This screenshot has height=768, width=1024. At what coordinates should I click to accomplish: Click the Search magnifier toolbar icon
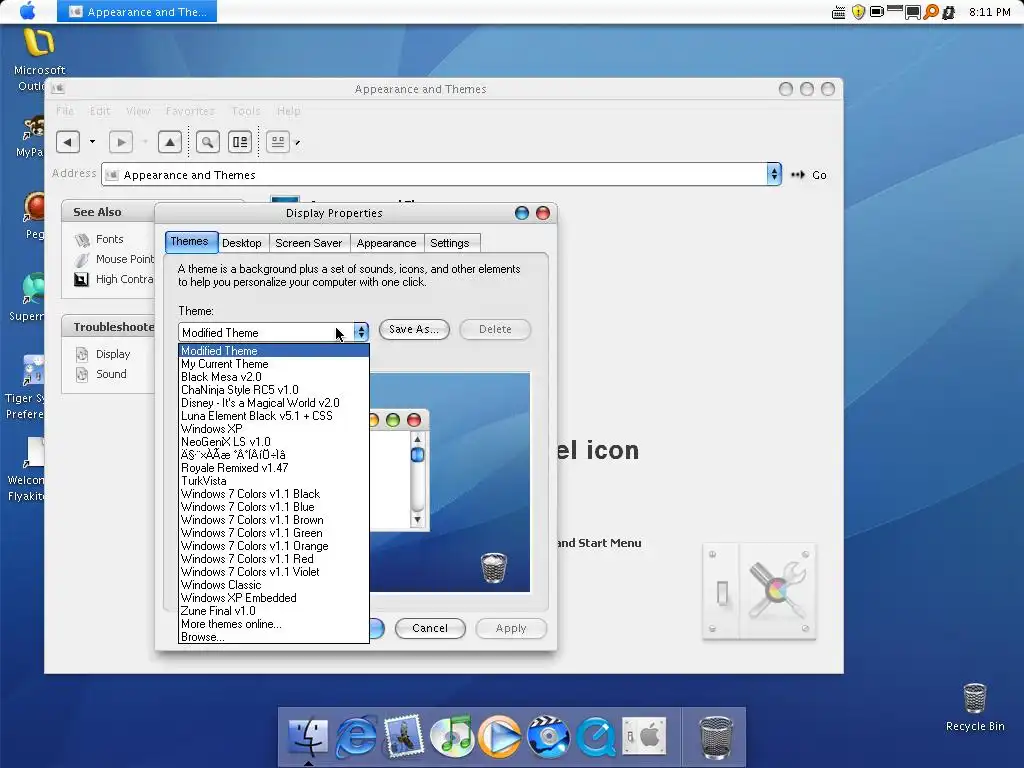[x=208, y=142]
